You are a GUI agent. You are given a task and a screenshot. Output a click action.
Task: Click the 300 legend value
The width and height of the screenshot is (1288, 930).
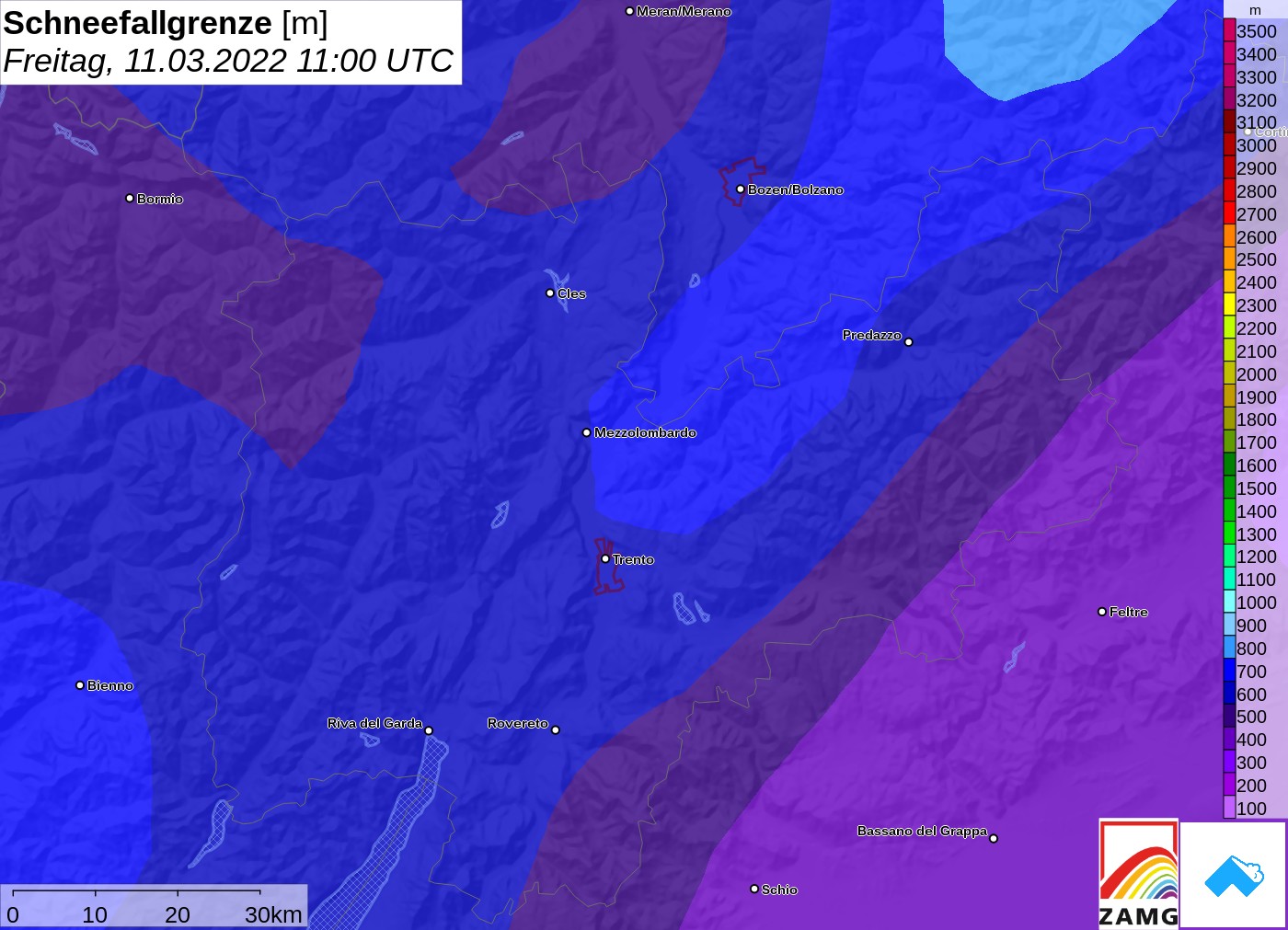1251,763
